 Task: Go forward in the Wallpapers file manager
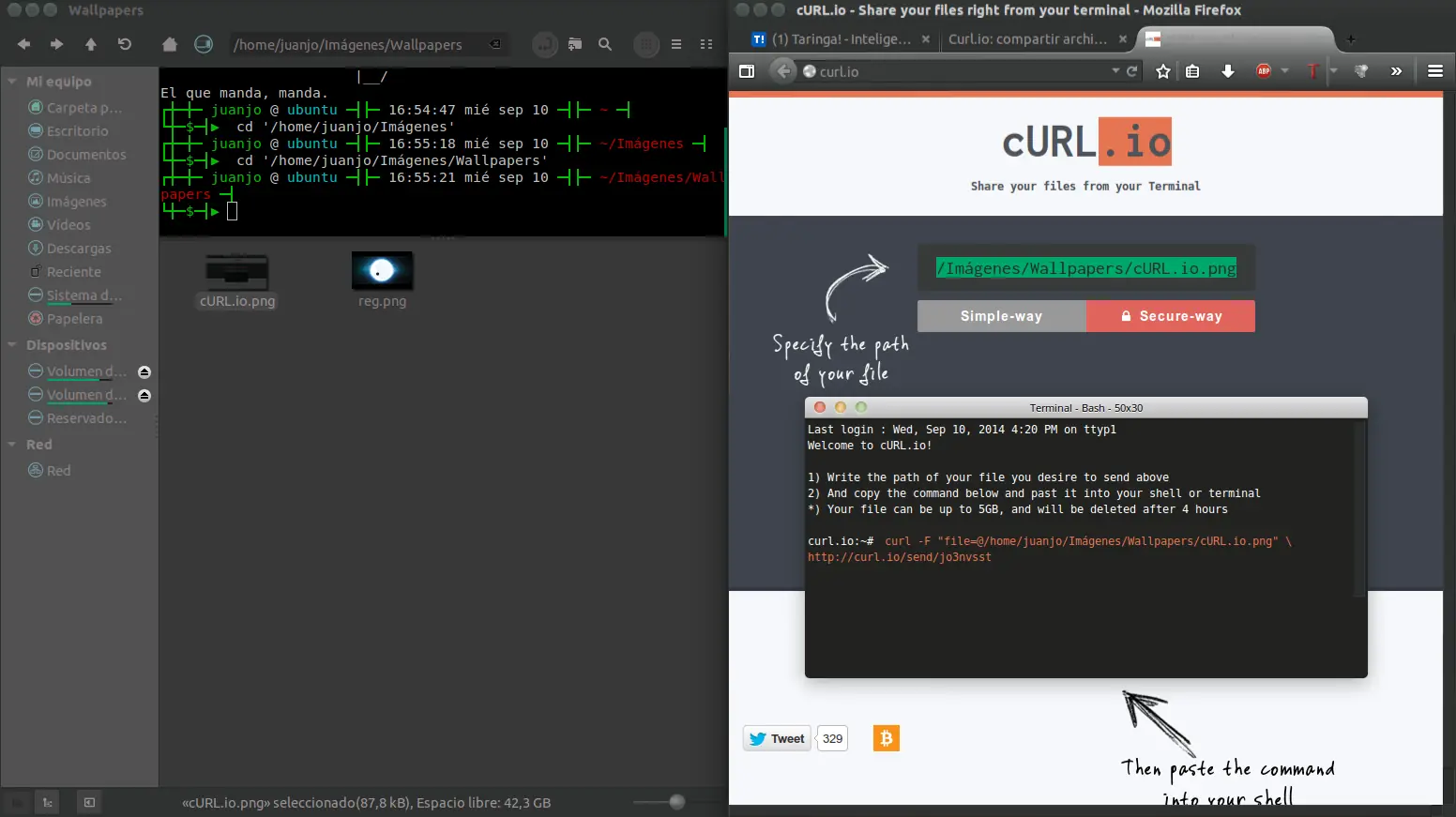click(57, 44)
